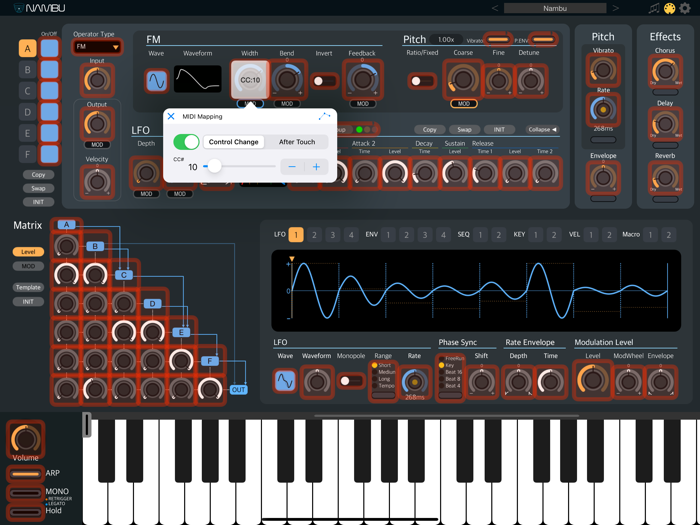700x525 pixels.
Task: Click the Pitch Detune knob
Action: click(531, 80)
